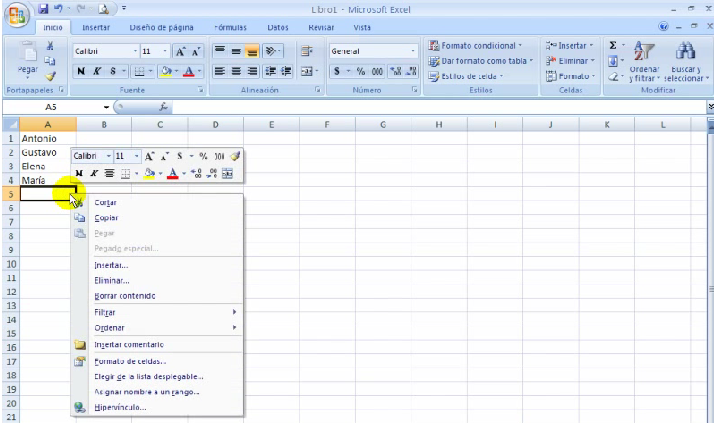
Task: Click the percent style icon in mini toolbar
Action: tap(203, 156)
